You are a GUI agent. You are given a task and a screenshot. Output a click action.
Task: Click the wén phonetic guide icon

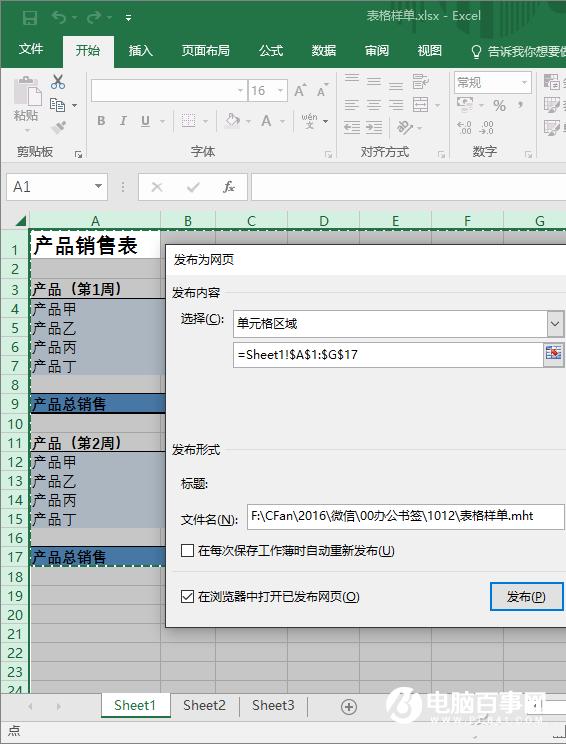309,121
